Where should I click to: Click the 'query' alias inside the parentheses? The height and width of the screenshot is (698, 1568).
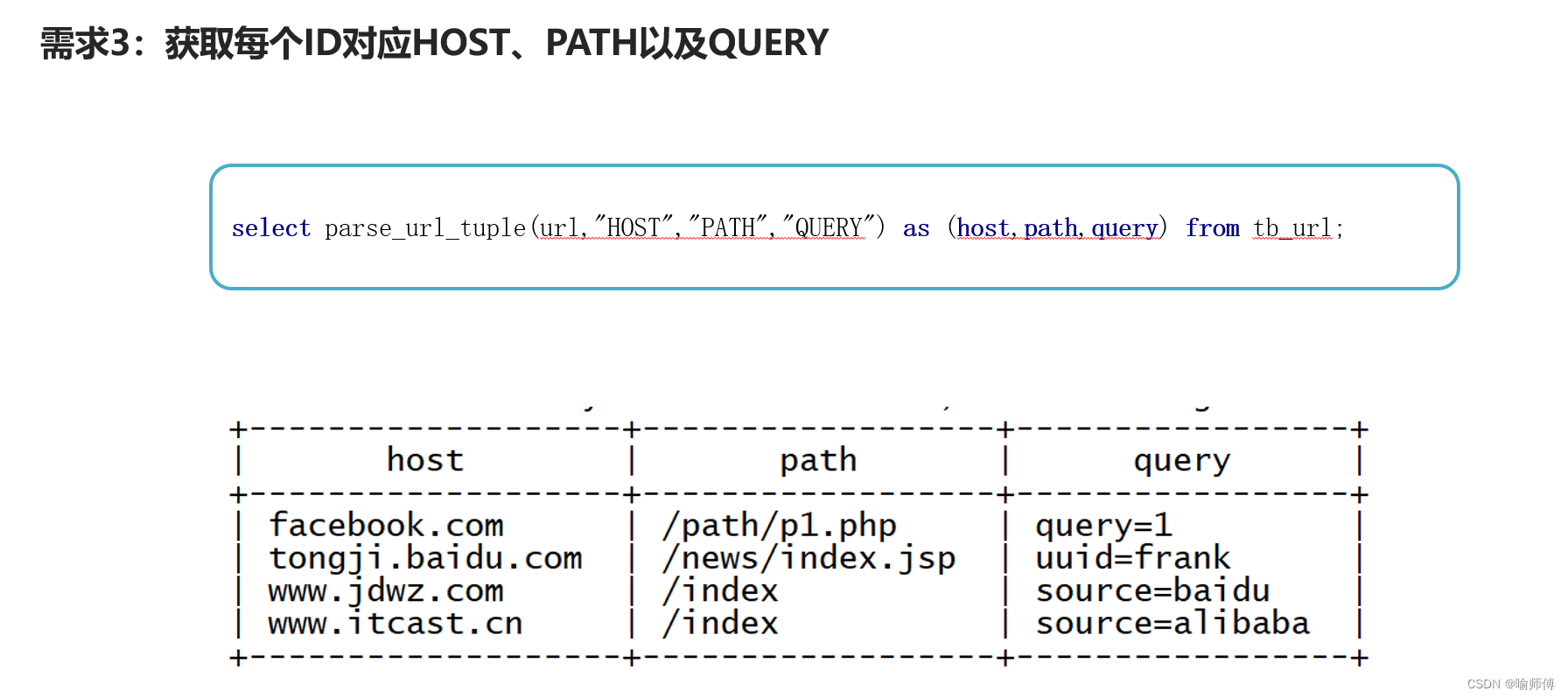click(1125, 228)
